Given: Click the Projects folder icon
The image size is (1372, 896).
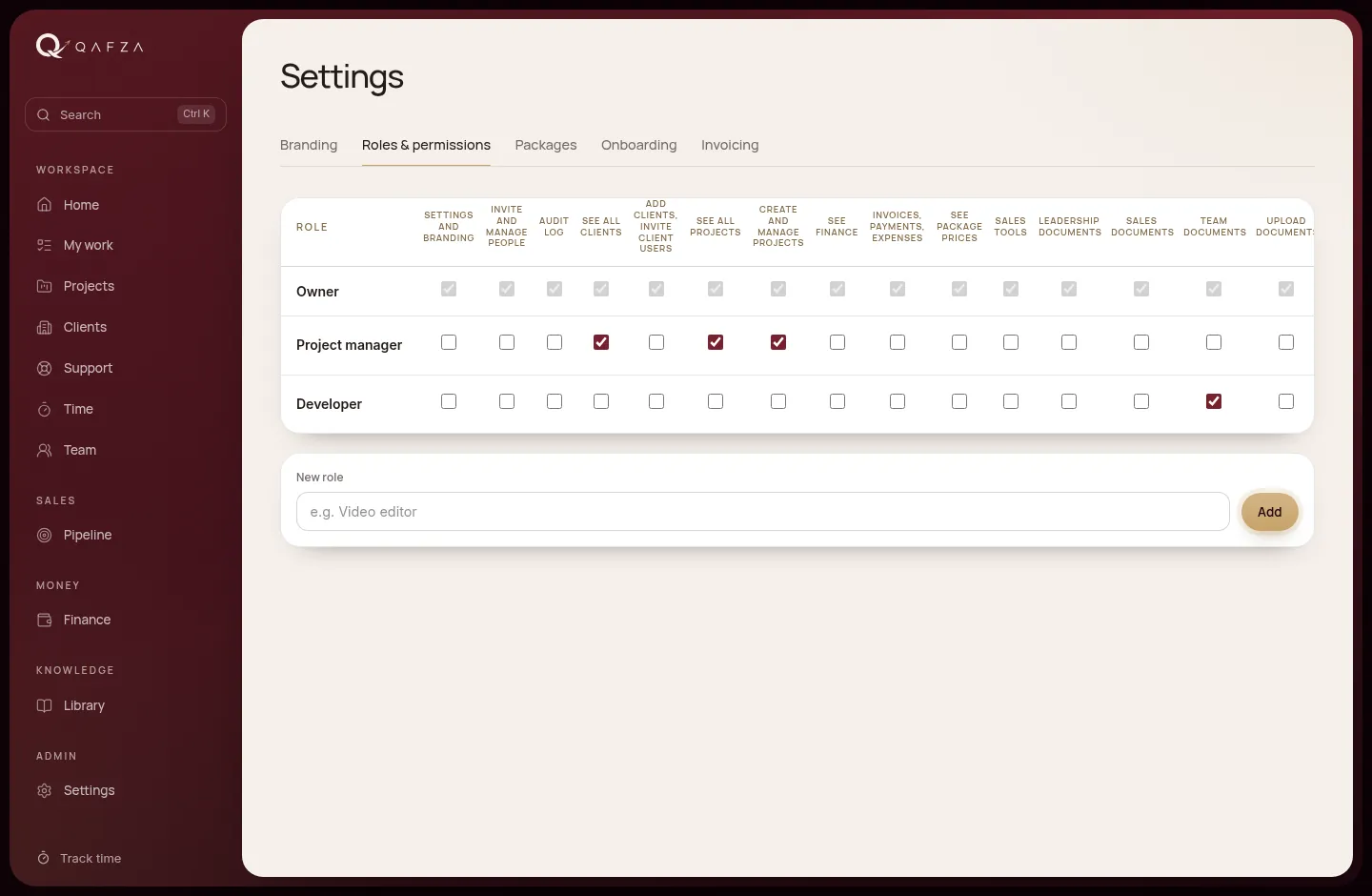Looking at the screenshot, I should 44,286.
